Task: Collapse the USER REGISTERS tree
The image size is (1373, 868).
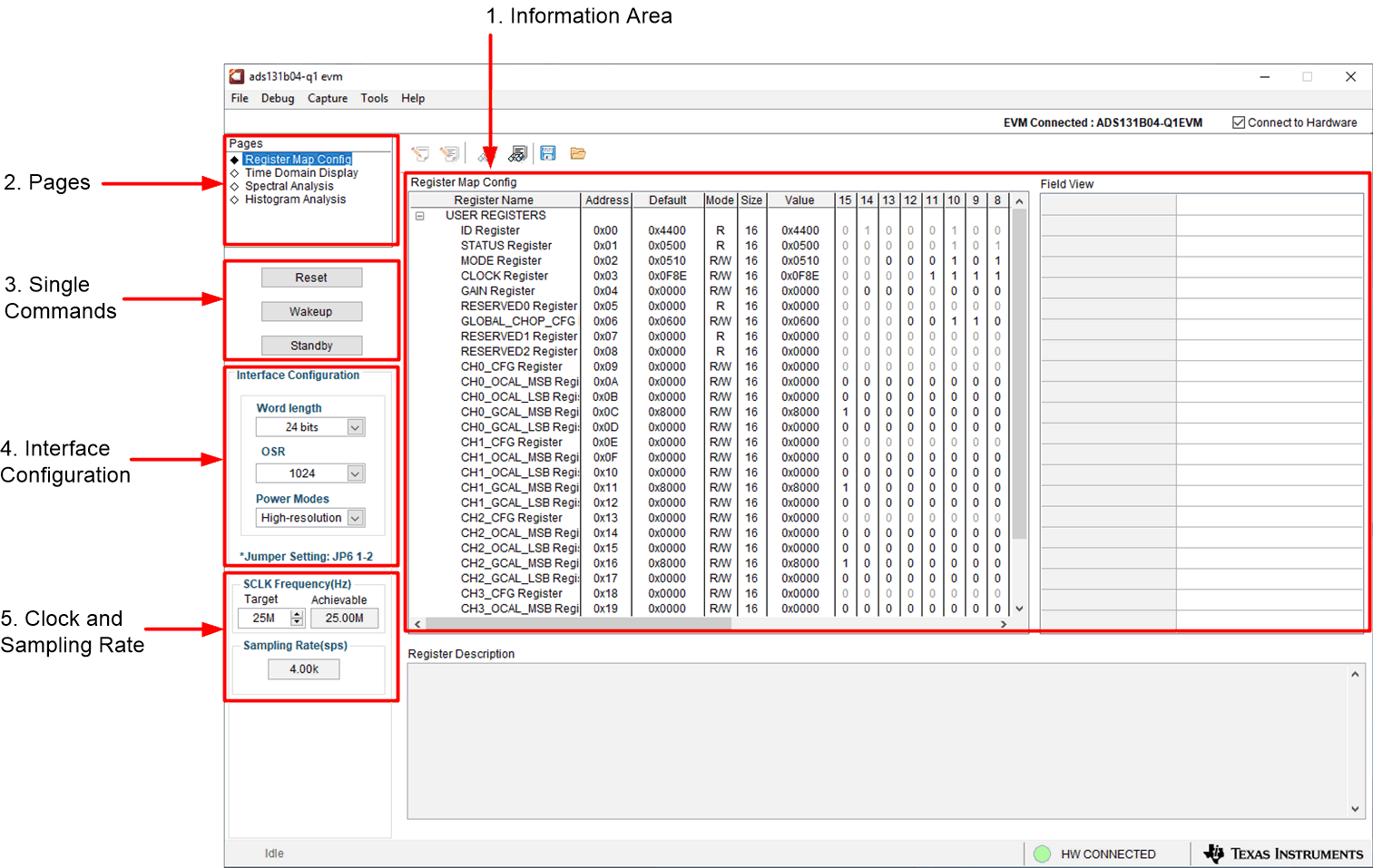Action: [x=419, y=215]
